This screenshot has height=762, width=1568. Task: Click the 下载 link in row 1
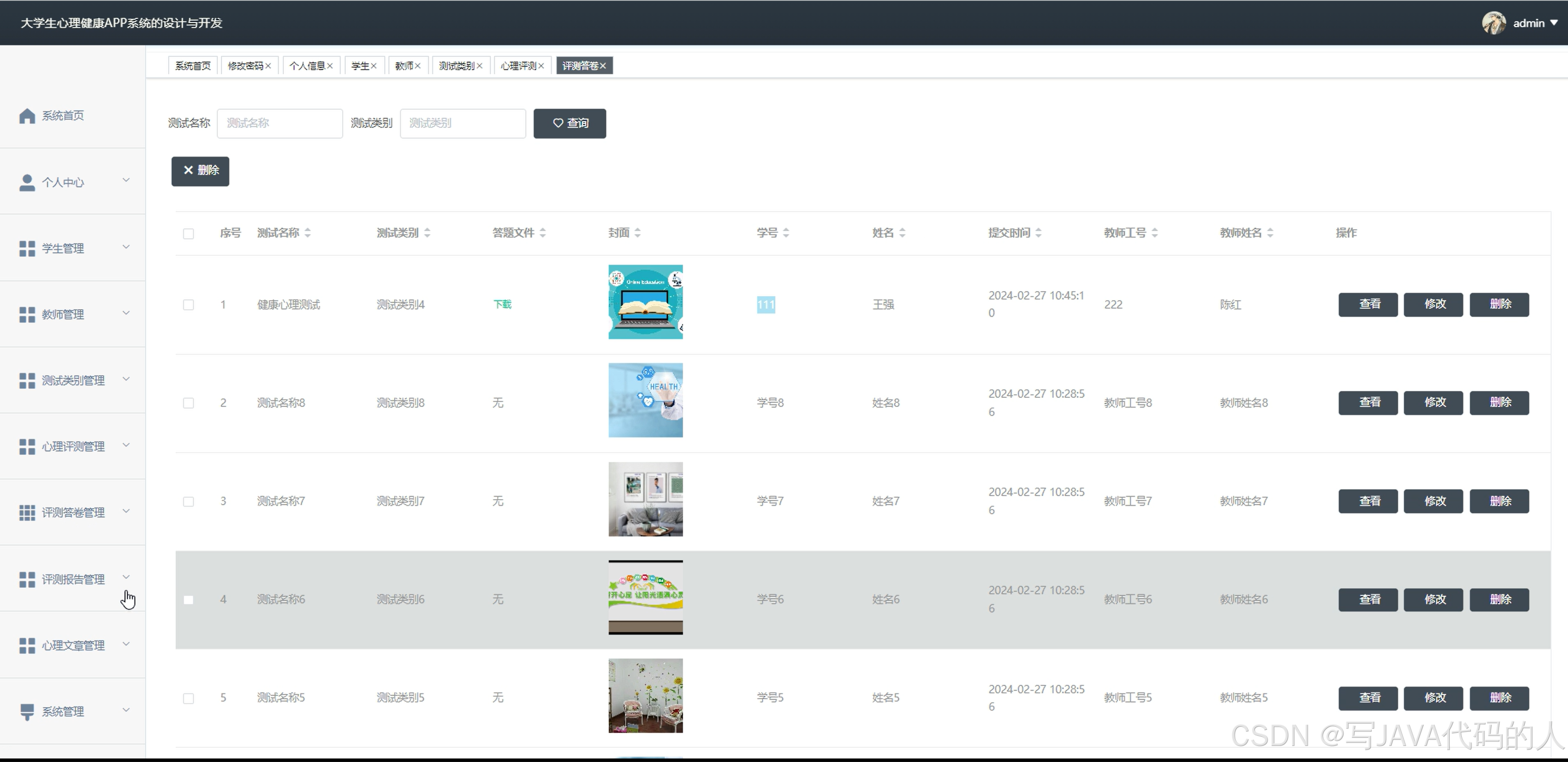pos(502,304)
